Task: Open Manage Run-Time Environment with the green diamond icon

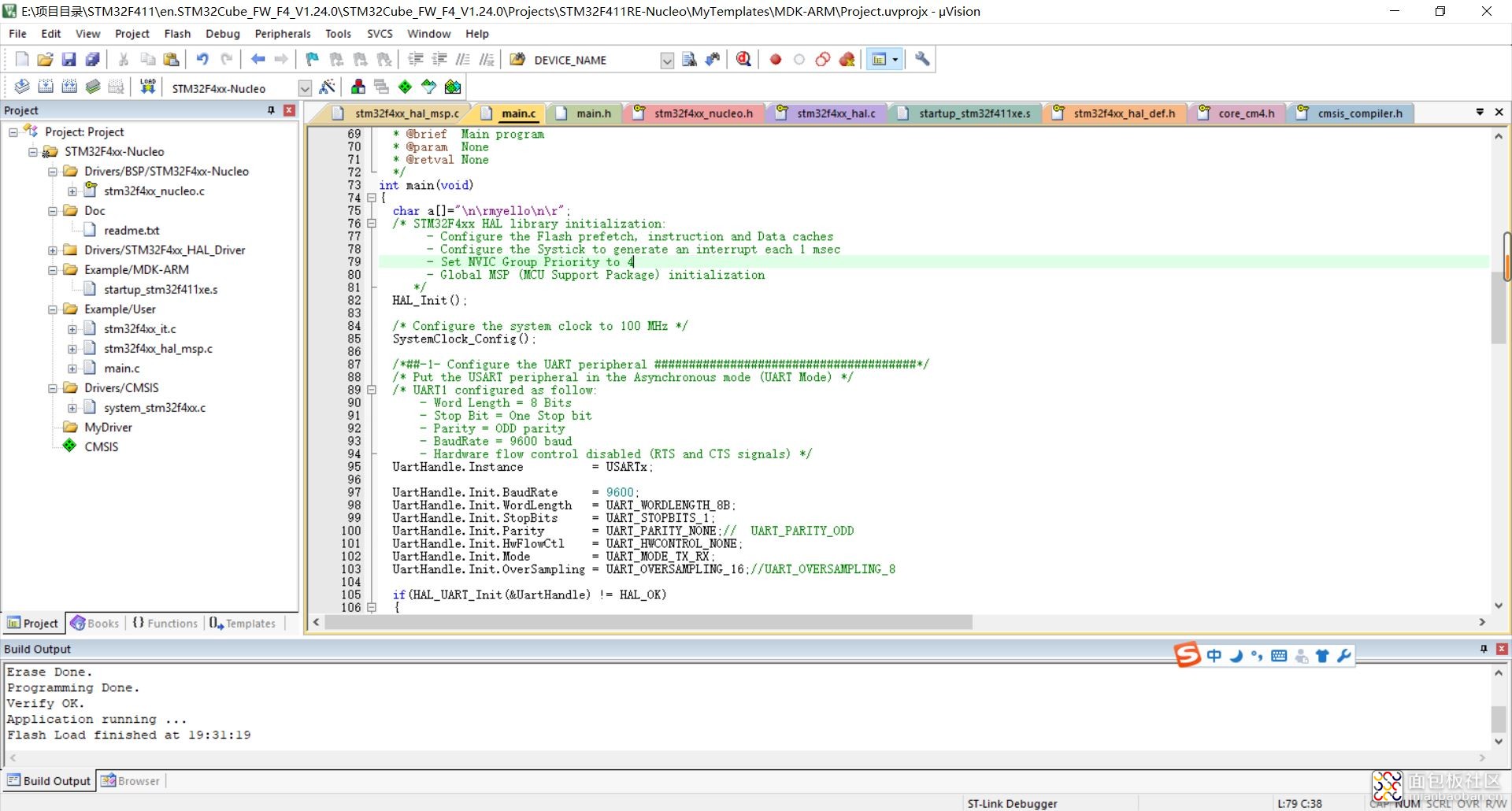Action: click(x=405, y=87)
